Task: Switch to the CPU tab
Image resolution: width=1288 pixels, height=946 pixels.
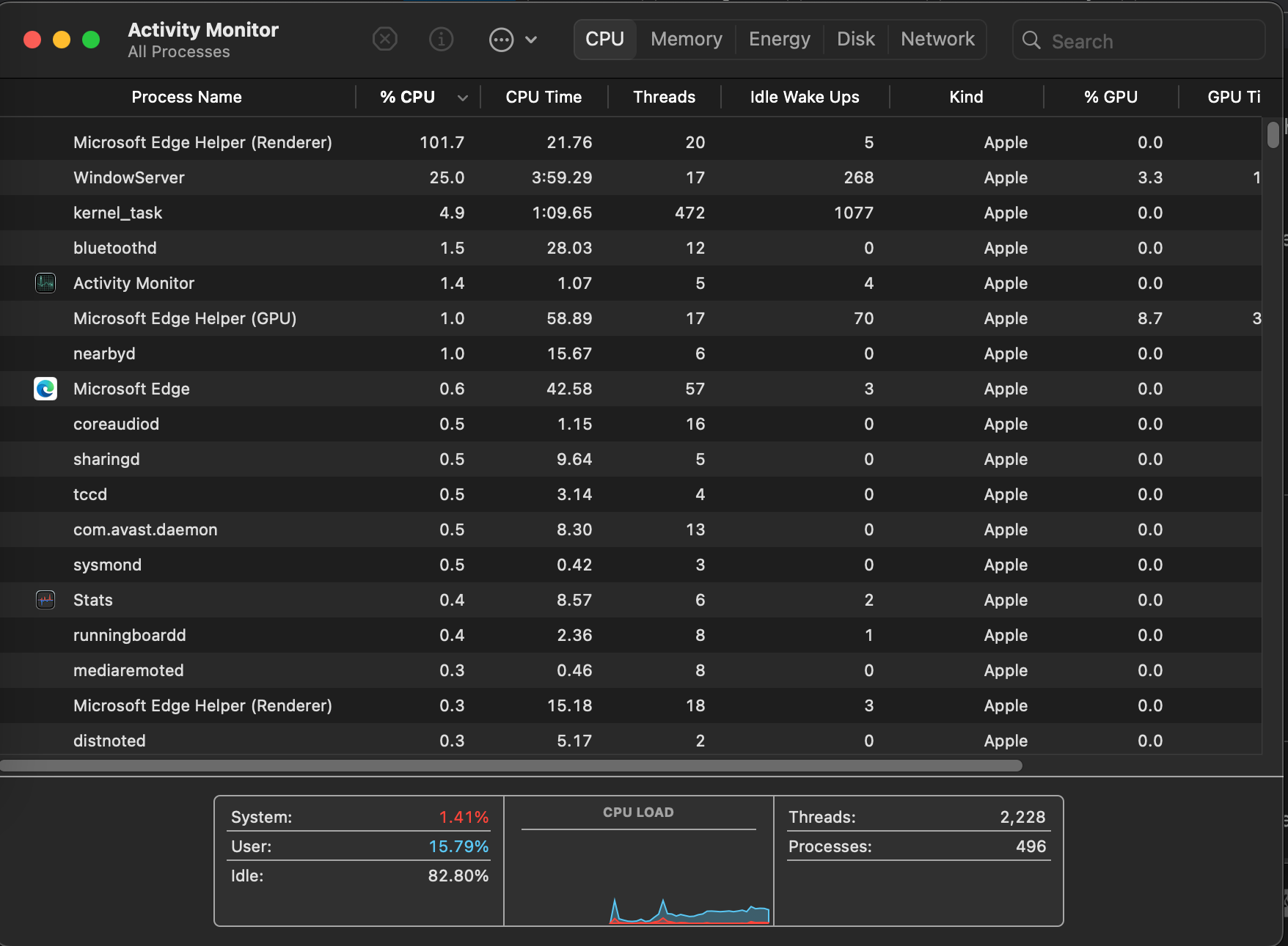Action: 604,39
